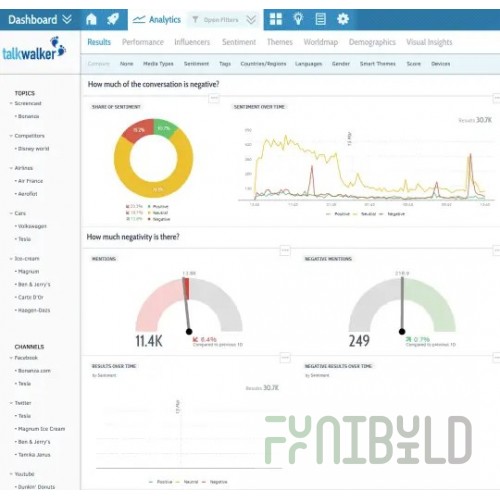Click the Talkwalker logo
The height and width of the screenshot is (500, 500).
[34, 49]
